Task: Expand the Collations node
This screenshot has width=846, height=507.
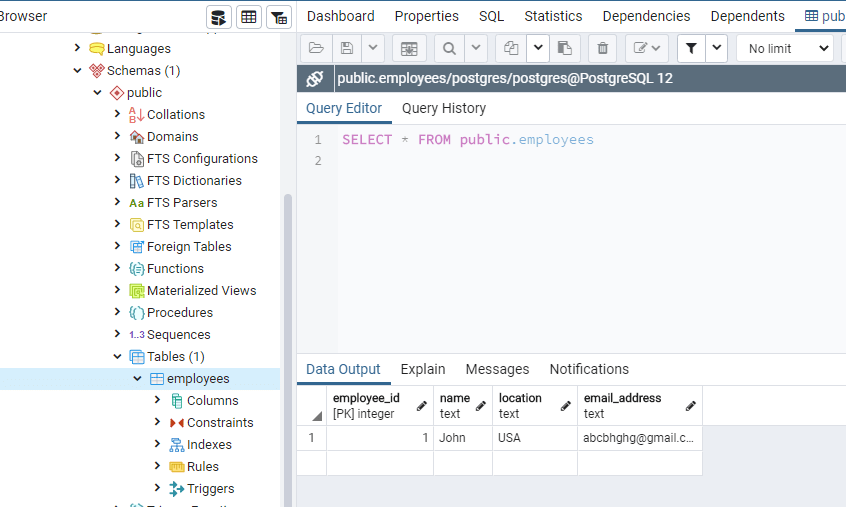Action: [117, 114]
